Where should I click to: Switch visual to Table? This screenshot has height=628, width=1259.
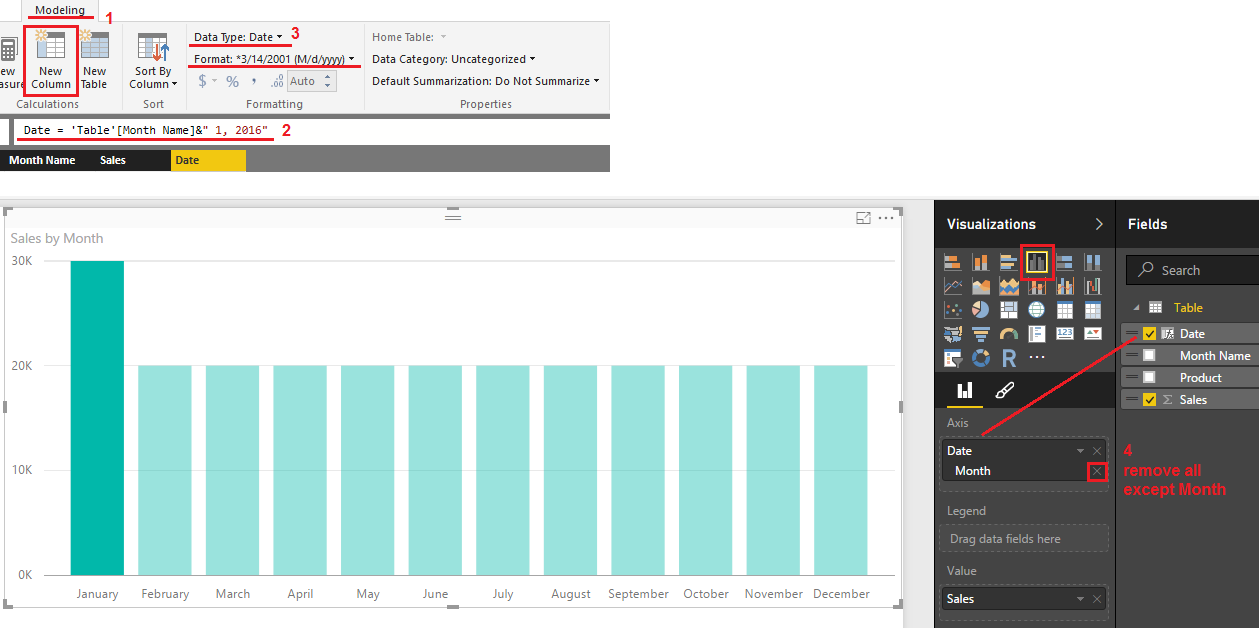click(1065, 310)
